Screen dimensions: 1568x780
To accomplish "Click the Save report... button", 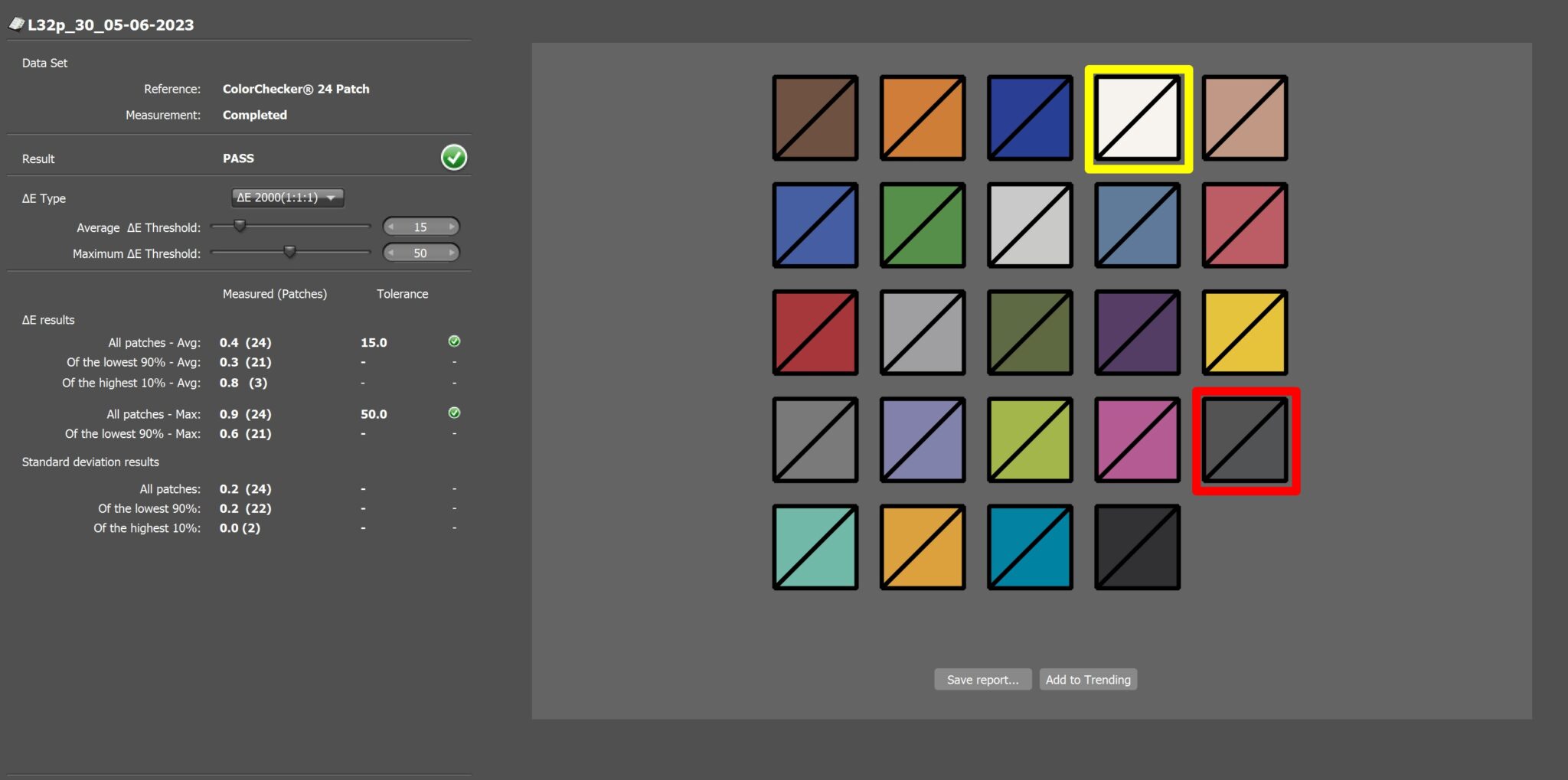I will pos(982,680).
